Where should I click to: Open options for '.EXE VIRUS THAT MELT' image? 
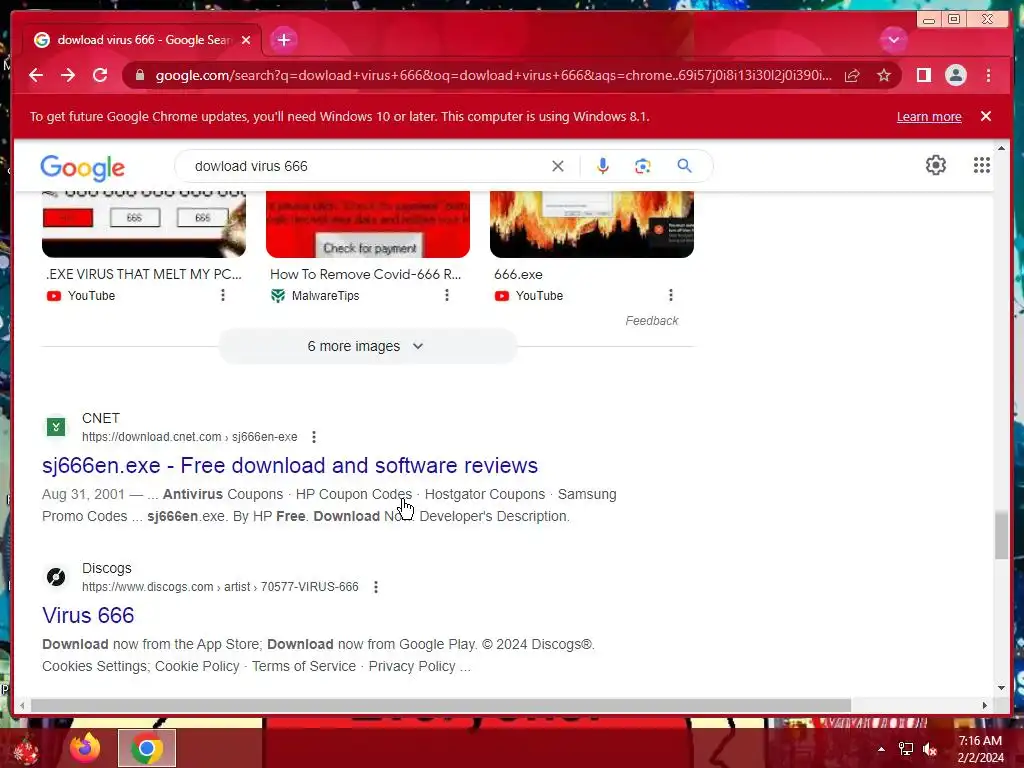[223, 295]
